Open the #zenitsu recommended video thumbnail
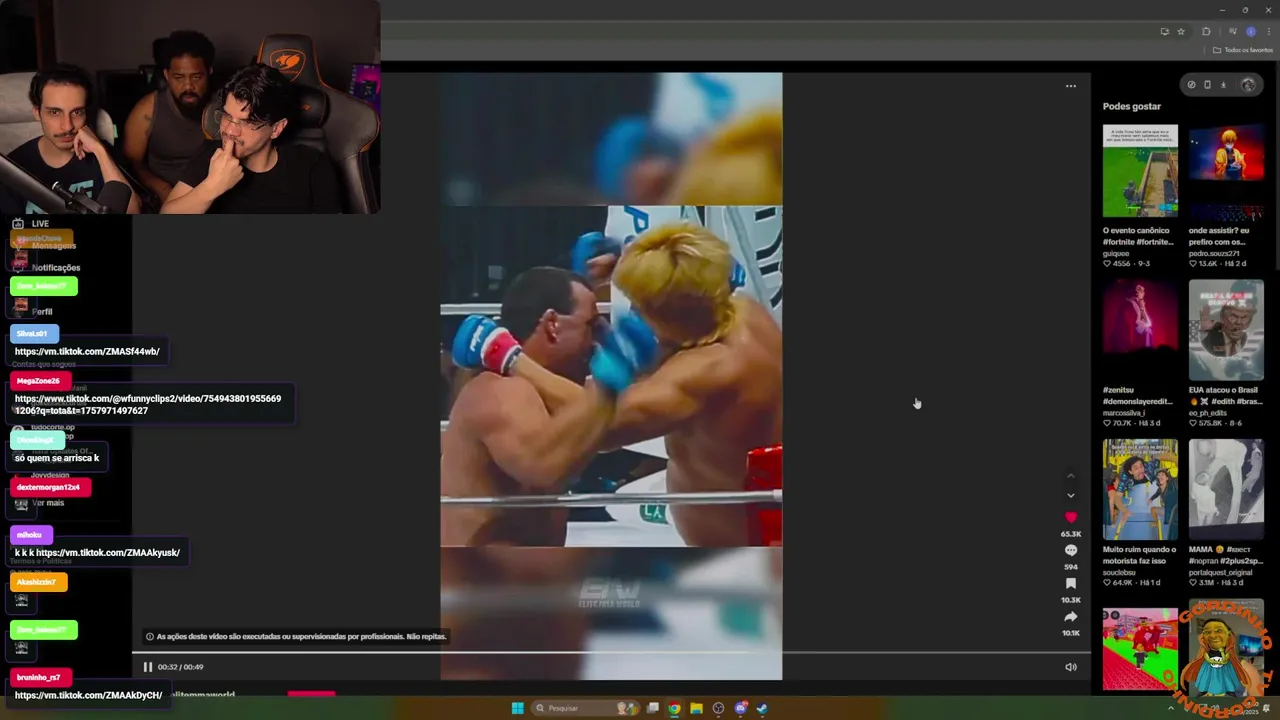 [1140, 330]
